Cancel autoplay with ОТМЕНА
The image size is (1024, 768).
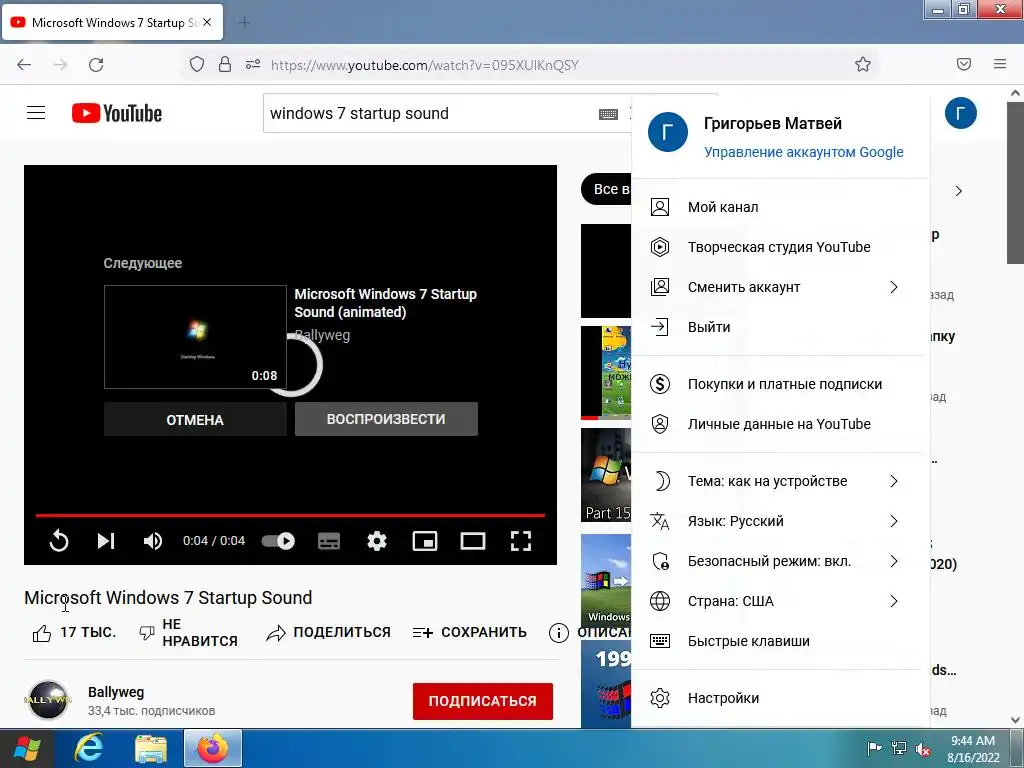click(195, 419)
